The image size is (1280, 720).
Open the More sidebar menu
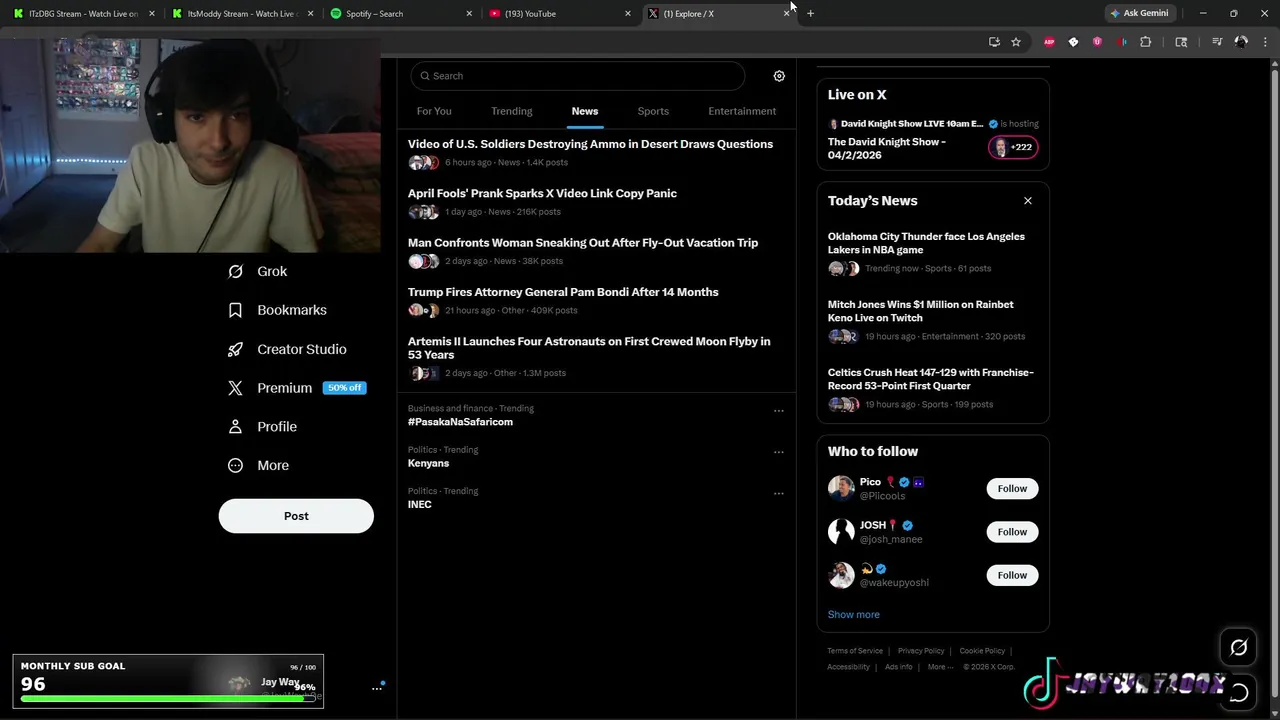coord(259,465)
